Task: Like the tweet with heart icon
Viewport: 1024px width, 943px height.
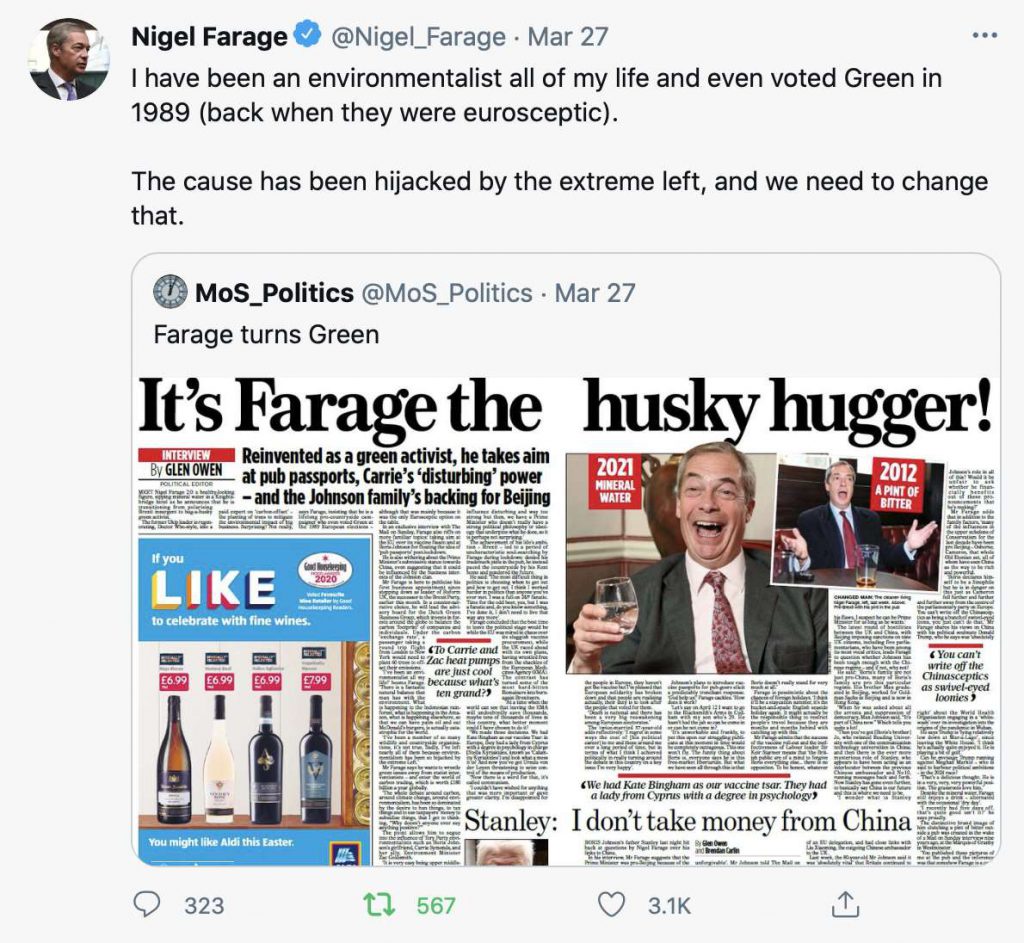Action: [x=612, y=905]
